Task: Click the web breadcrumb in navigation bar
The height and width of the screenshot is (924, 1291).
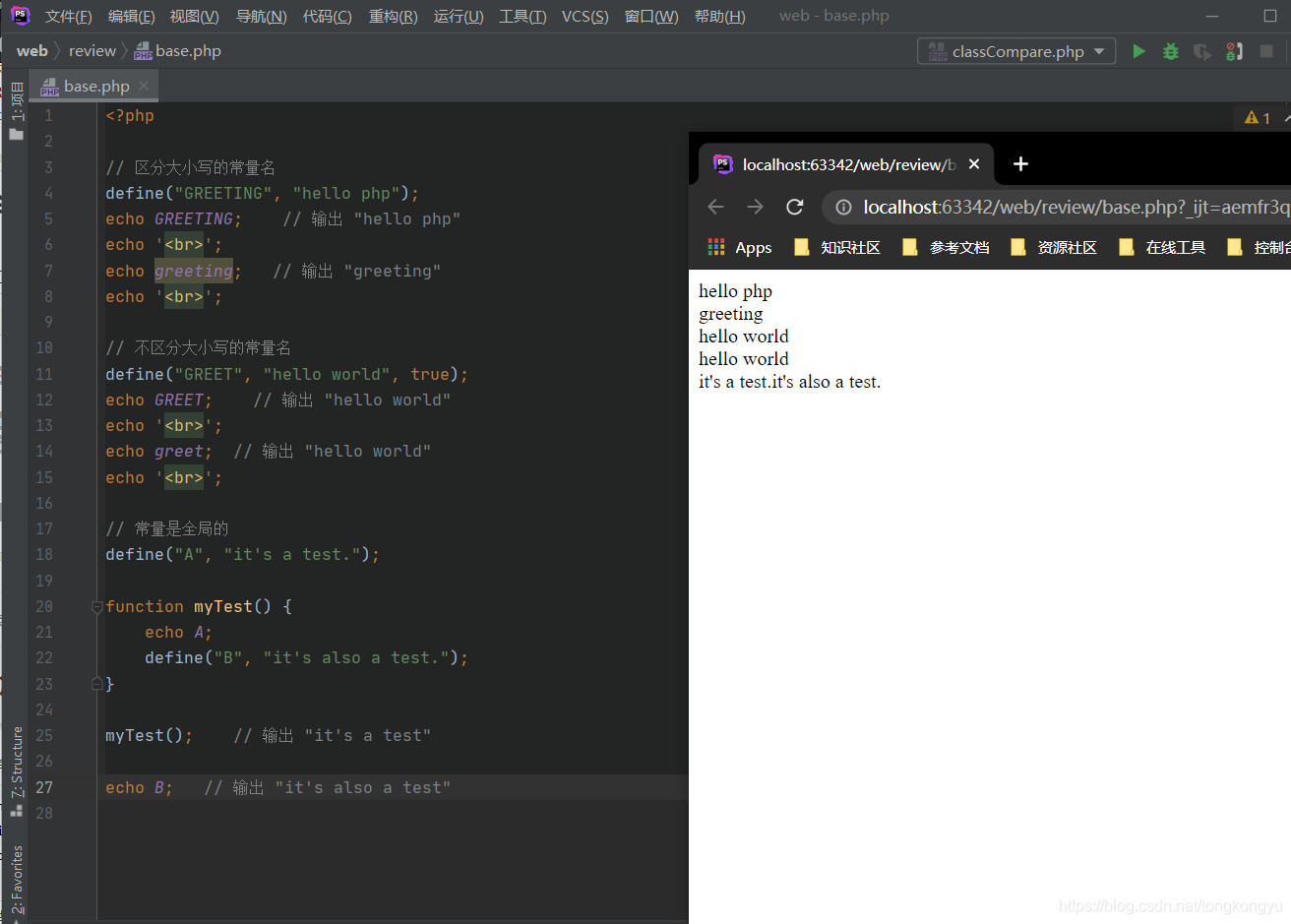Action: click(x=32, y=51)
